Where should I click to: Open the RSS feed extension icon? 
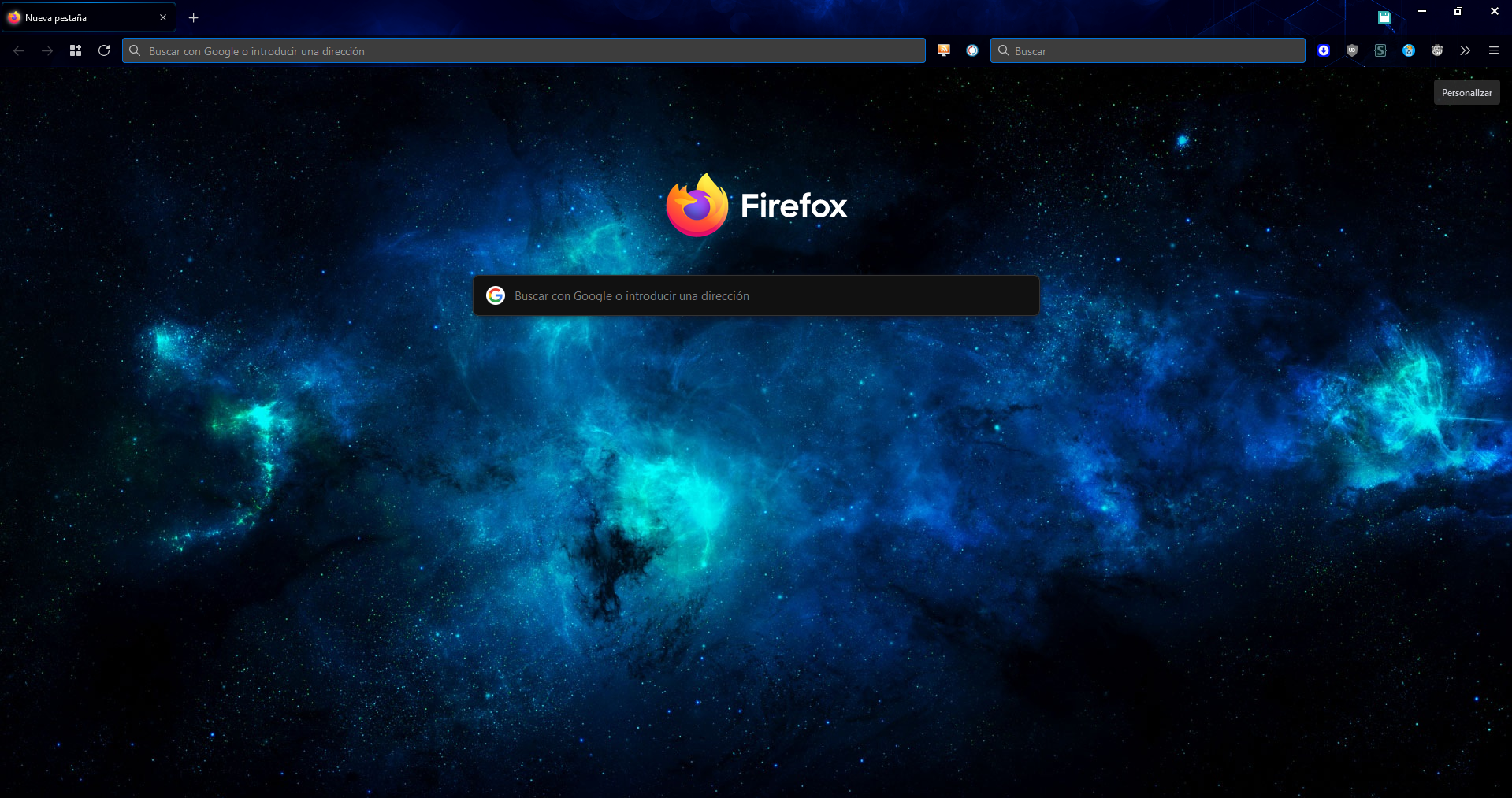coord(944,50)
